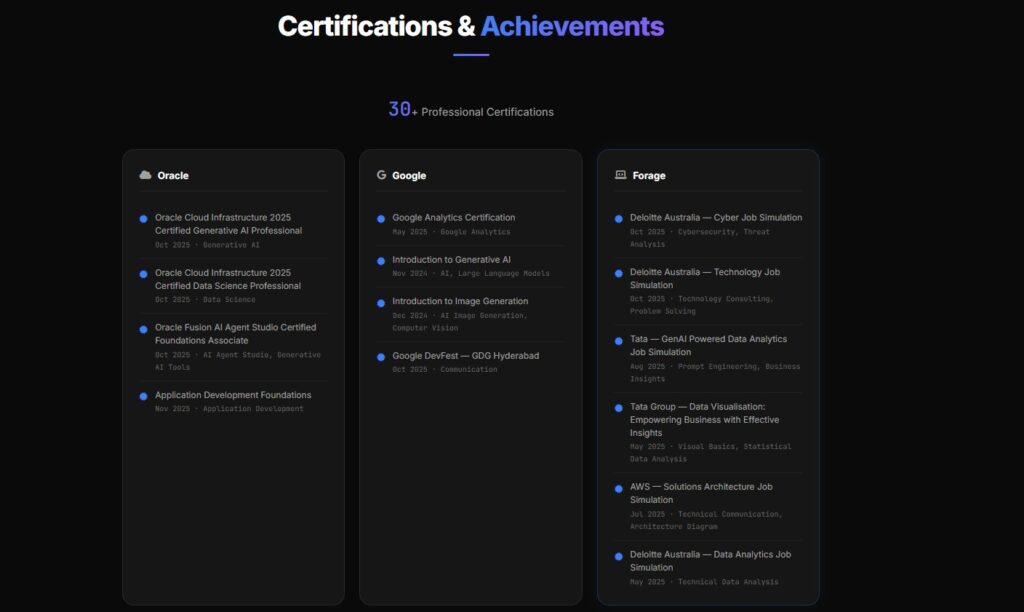Screen dimensions: 1024x612
Task: Click 'Oct 2025 · Data Science' meta text
Action: [205, 300]
